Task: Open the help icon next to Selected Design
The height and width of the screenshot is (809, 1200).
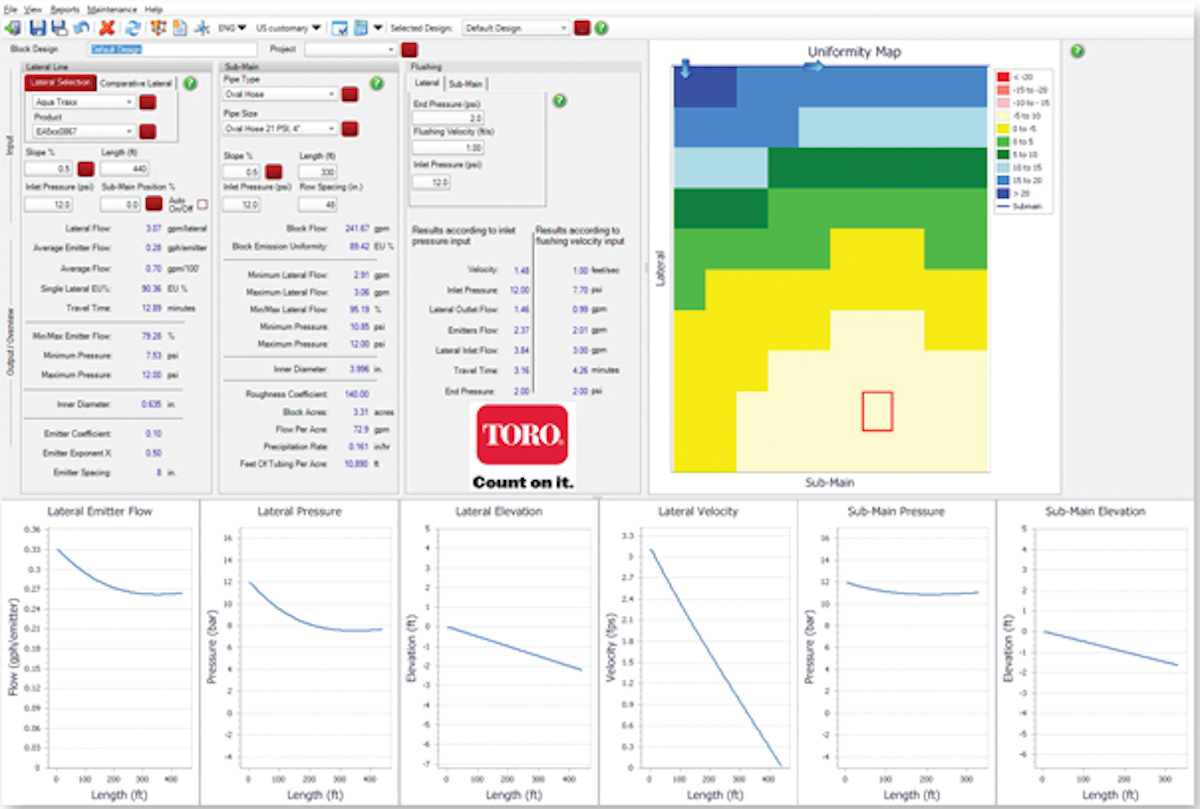Action: coord(599,27)
